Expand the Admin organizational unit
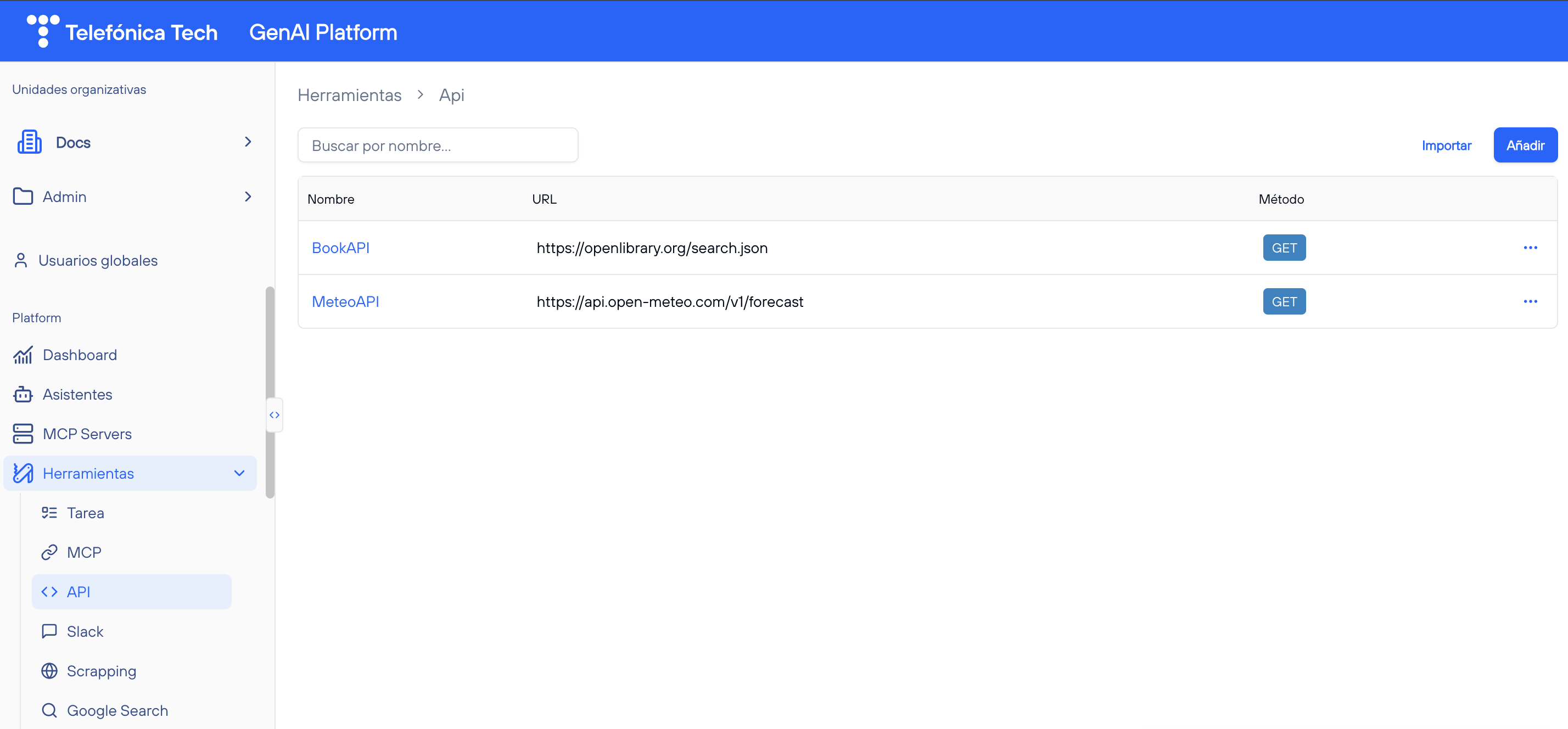Image resolution: width=1568 pixels, height=729 pixels. coord(248,197)
